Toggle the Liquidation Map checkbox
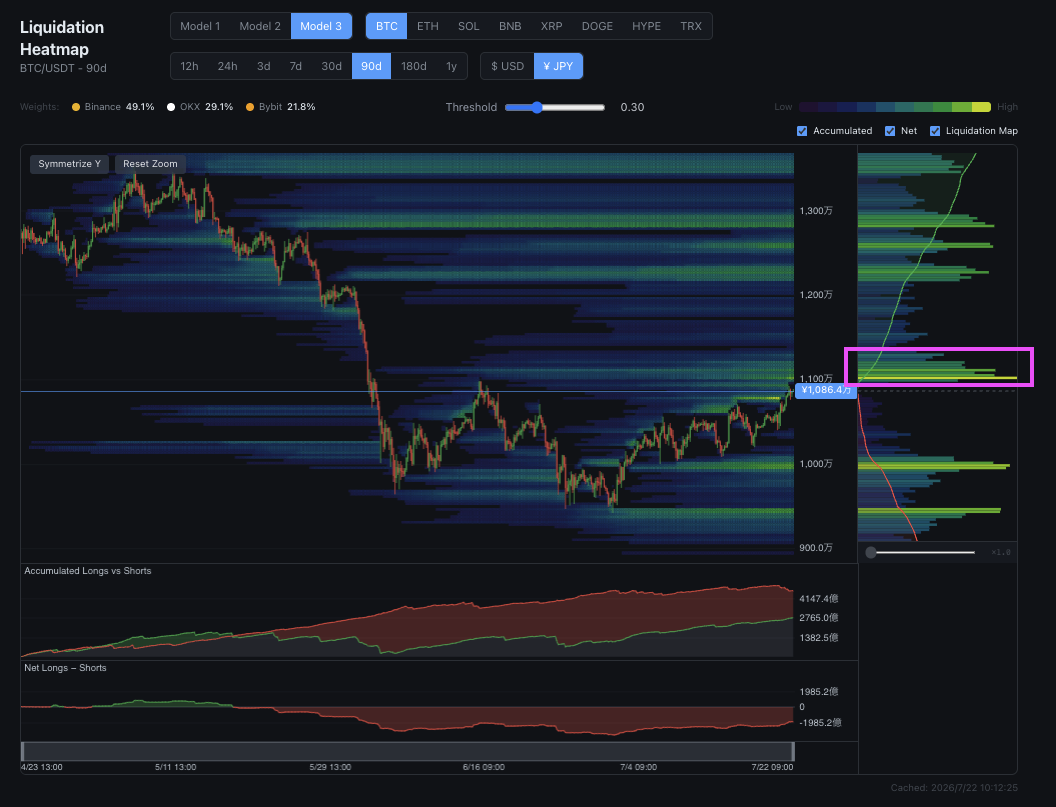 935,131
